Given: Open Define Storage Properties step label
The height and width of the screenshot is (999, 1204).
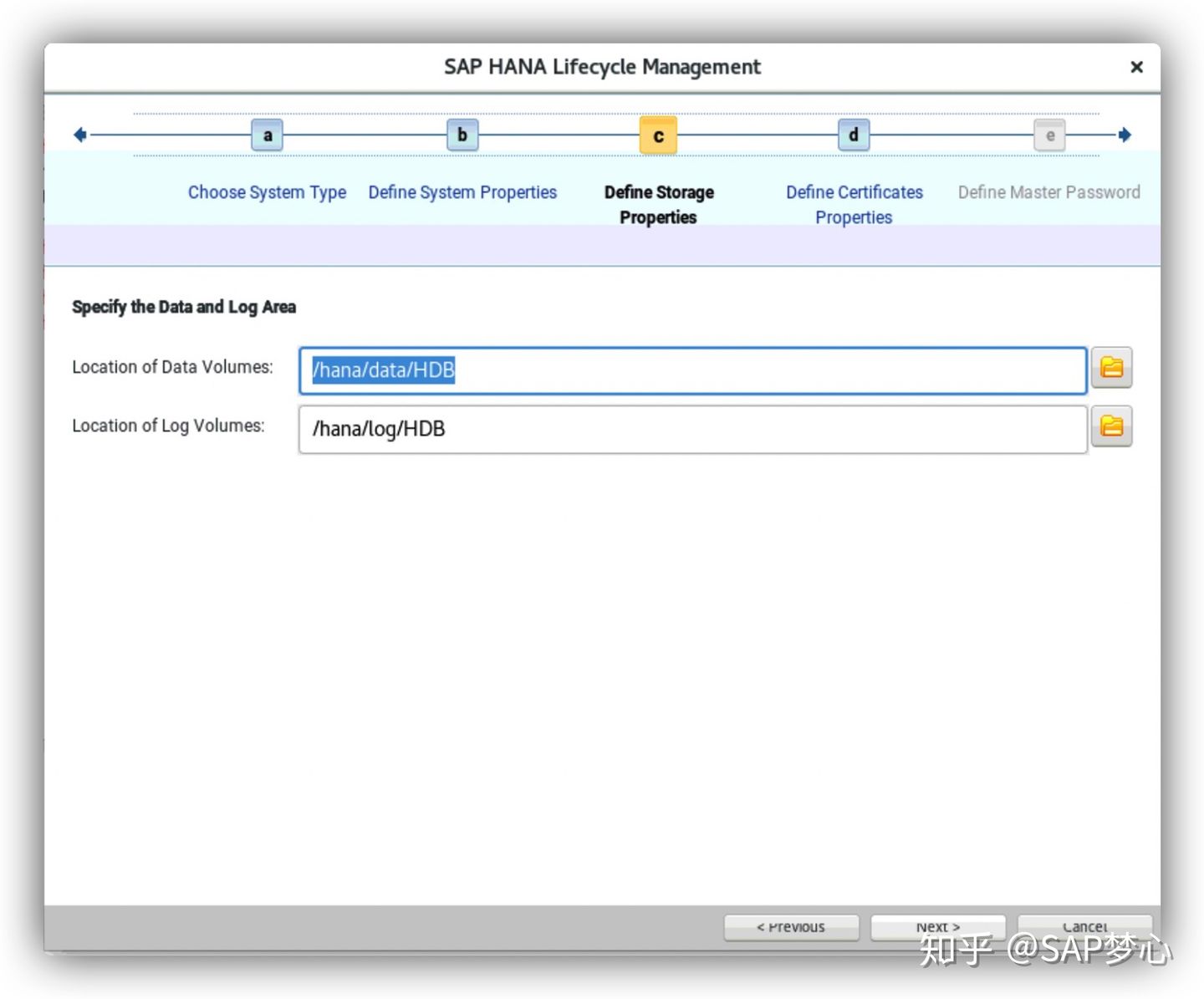Looking at the screenshot, I should [x=659, y=205].
